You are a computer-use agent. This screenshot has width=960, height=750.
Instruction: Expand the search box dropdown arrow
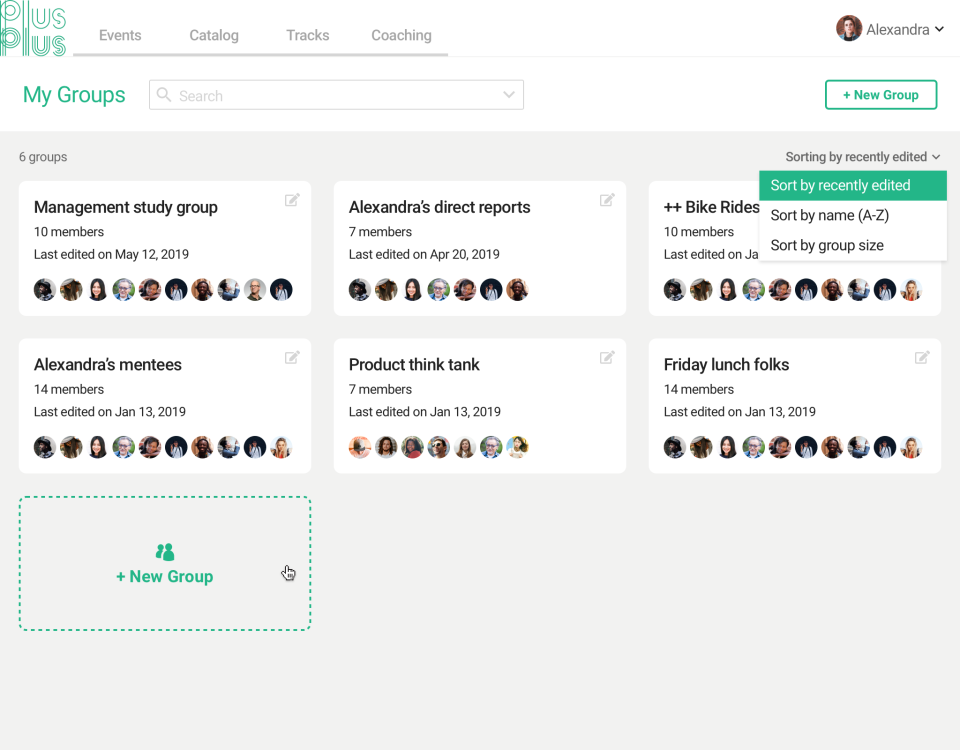tap(508, 95)
